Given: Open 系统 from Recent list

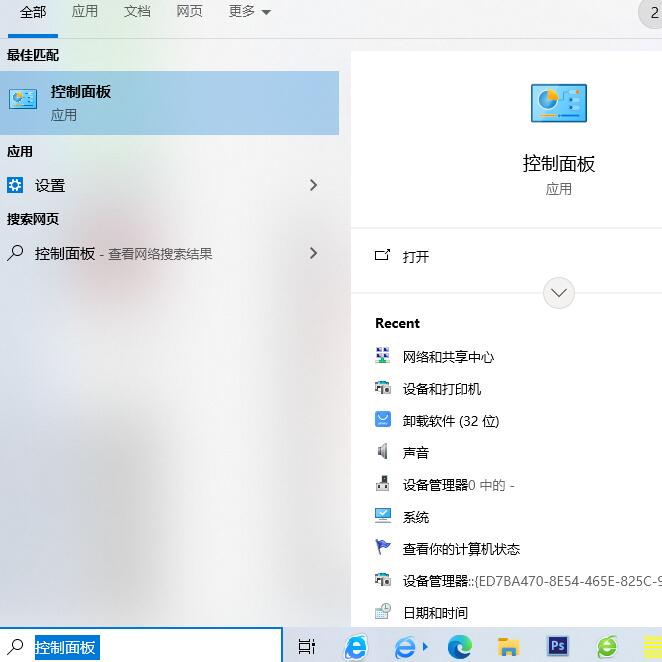Looking at the screenshot, I should click(x=415, y=517).
